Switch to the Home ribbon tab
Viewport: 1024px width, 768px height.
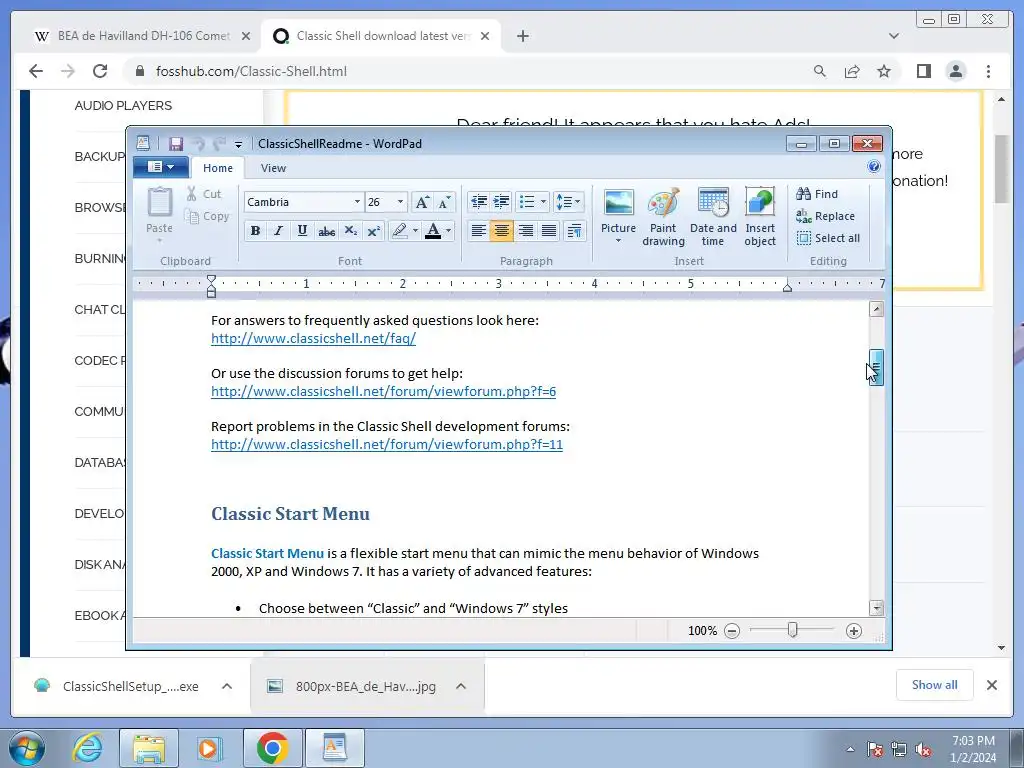coord(217,168)
